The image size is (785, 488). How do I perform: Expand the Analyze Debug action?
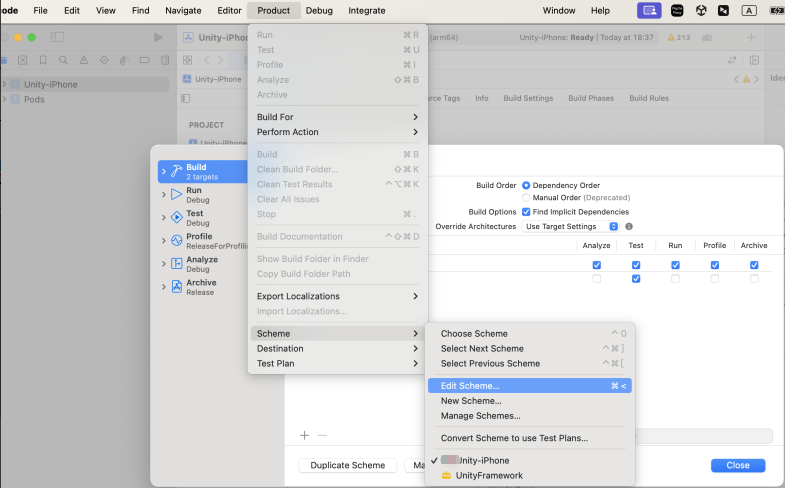tap(164, 264)
